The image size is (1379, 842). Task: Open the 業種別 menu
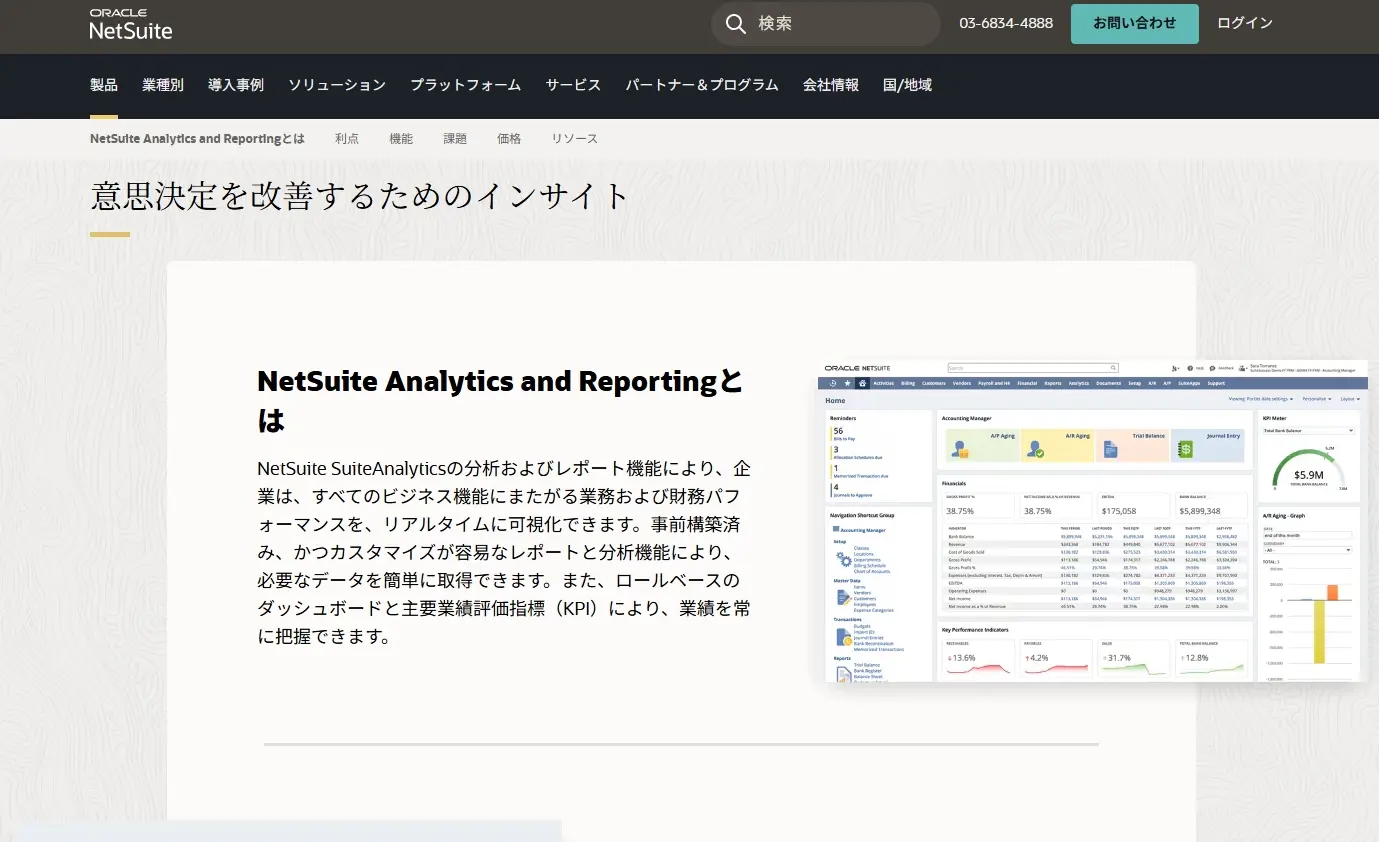(163, 85)
